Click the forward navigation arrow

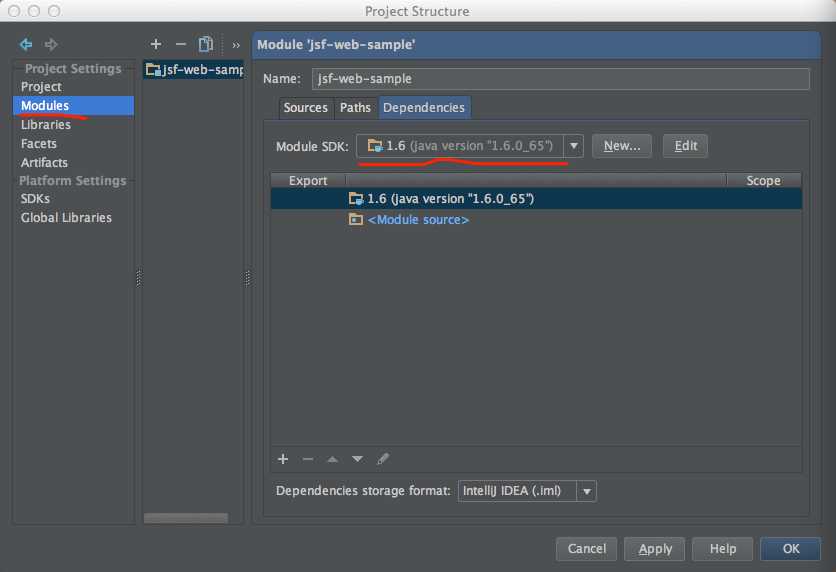(x=51, y=44)
